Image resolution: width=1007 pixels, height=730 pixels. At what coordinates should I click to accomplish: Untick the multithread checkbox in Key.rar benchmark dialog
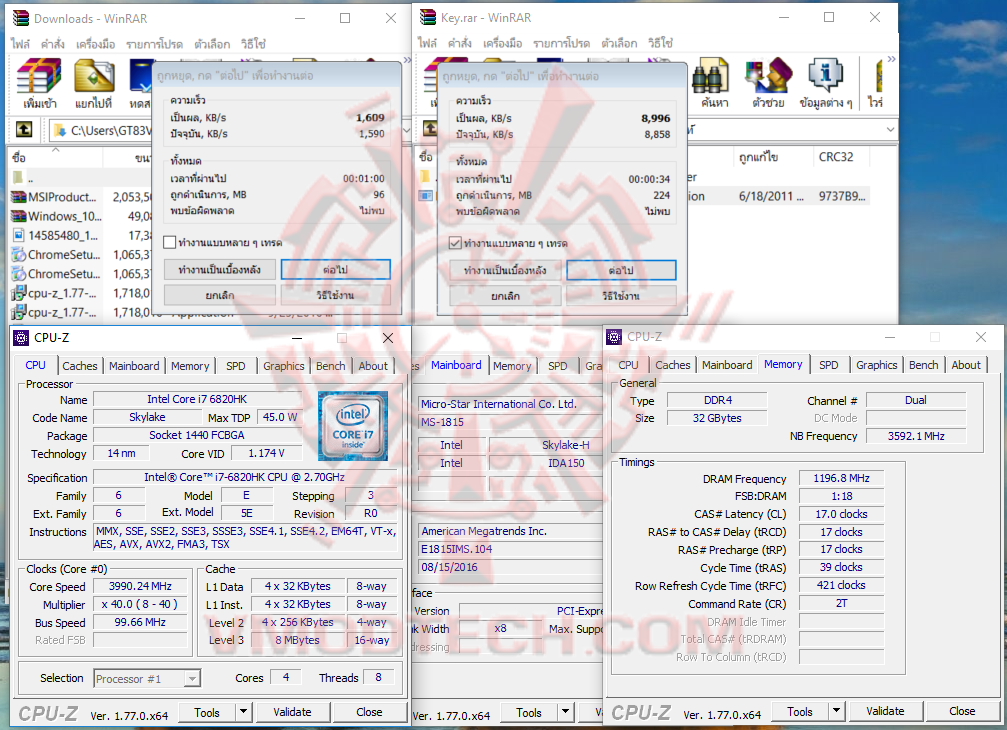coord(455,243)
